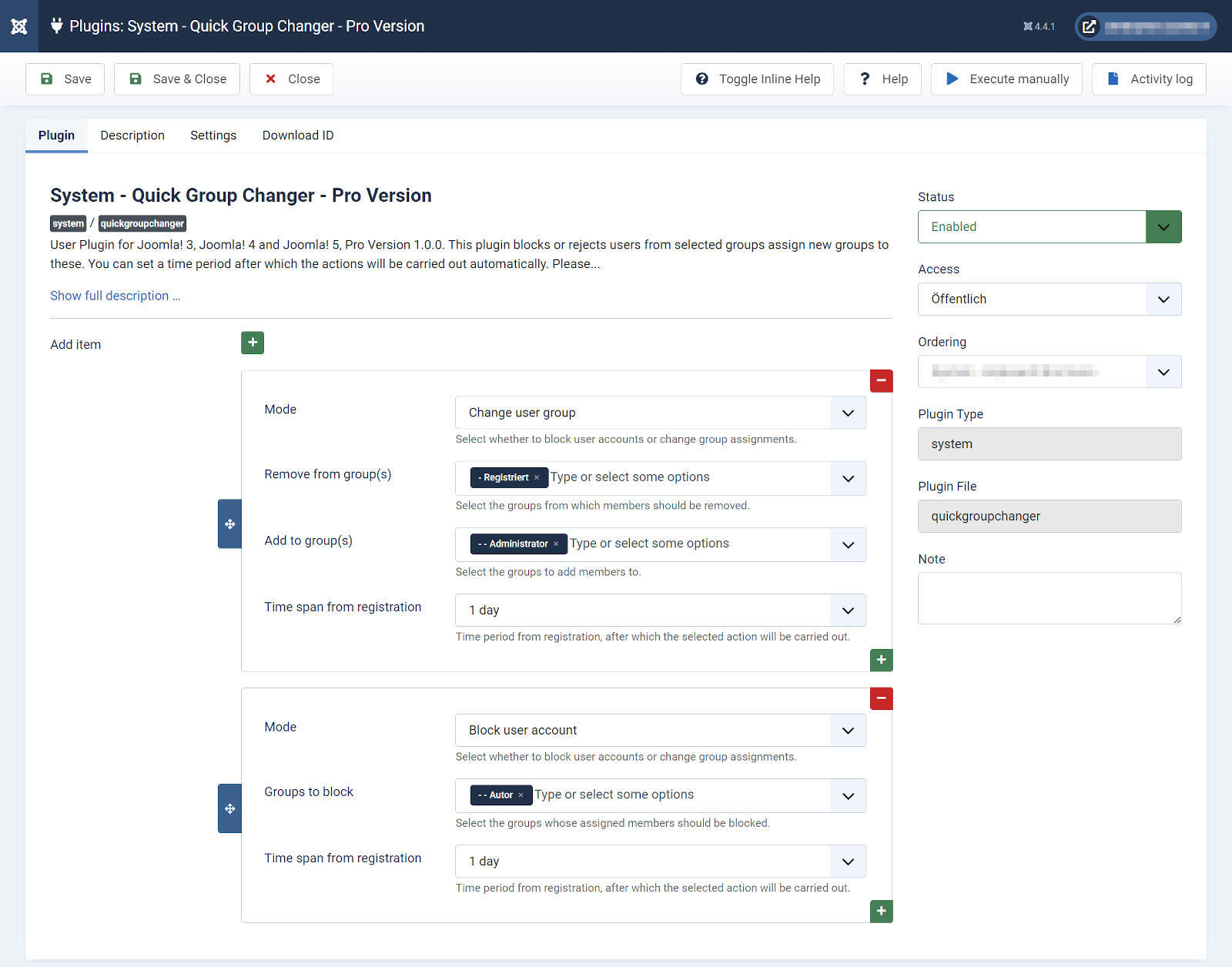Expand the Access dropdown showing Öffentlich
Image resolution: width=1232 pixels, height=967 pixels.
(x=1049, y=299)
